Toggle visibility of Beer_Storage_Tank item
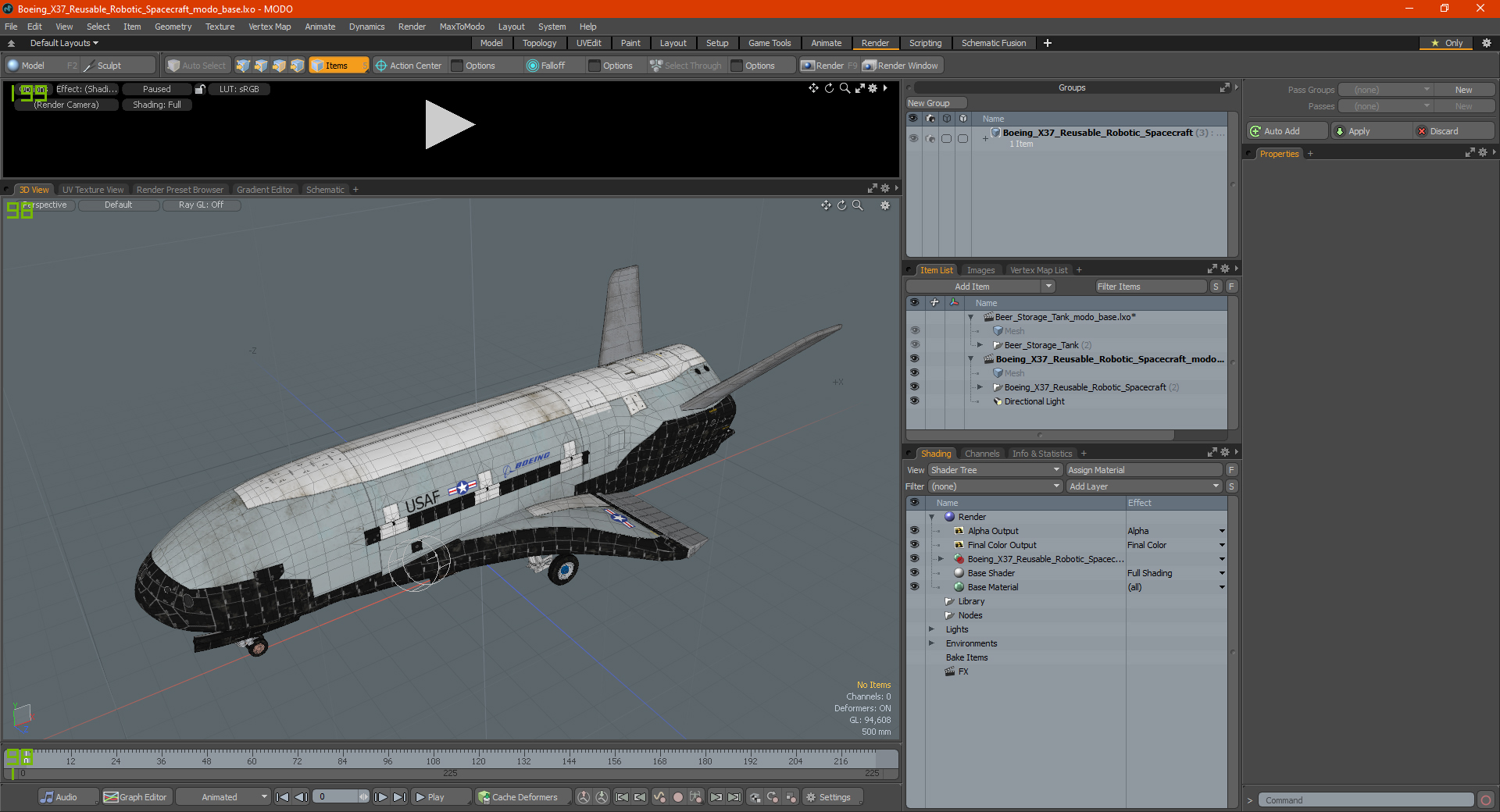Viewport: 1500px width, 812px height. tap(914, 345)
